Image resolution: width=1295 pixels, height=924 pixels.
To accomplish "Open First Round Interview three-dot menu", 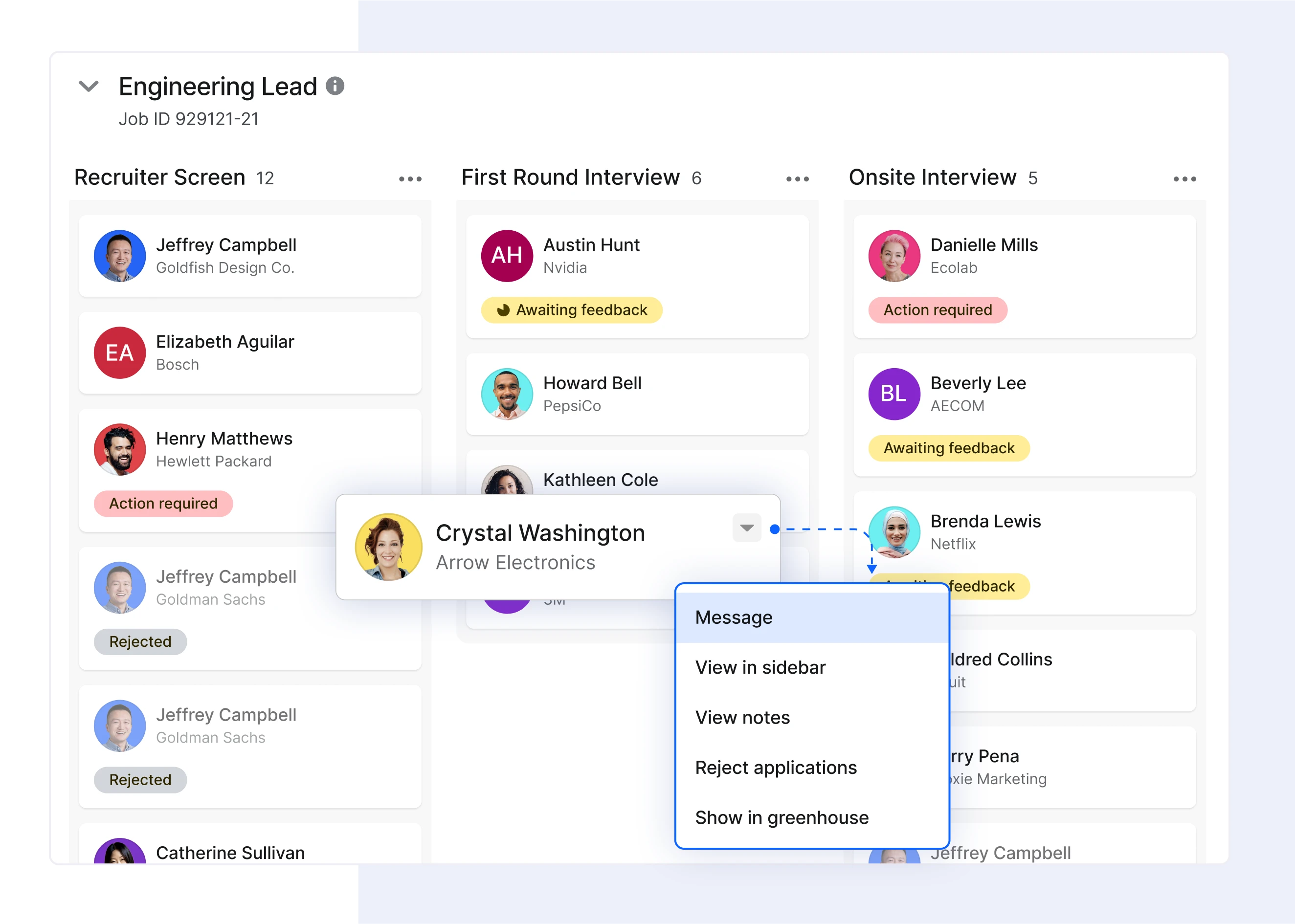I will point(797,178).
